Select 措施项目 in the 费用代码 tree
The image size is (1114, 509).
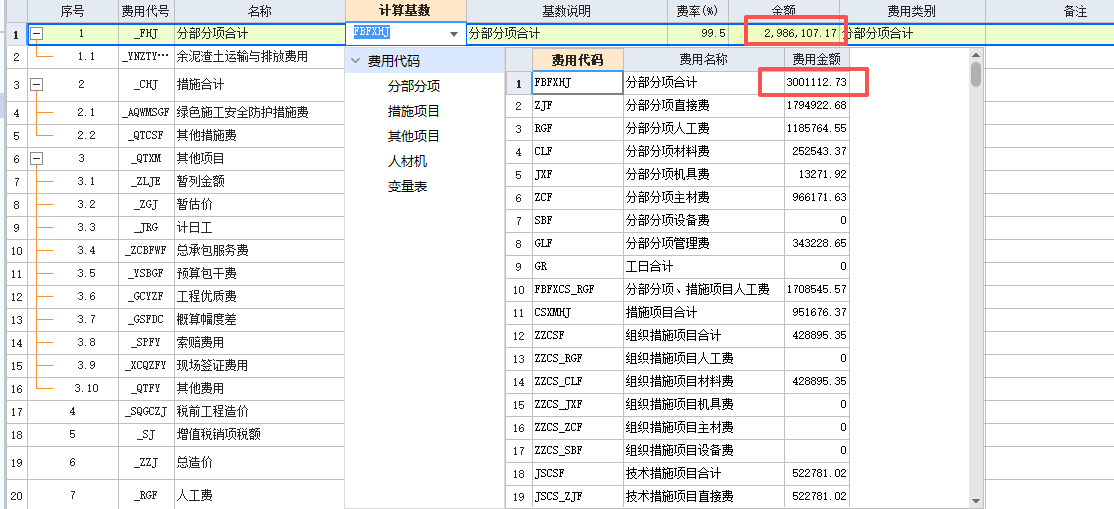coord(413,111)
